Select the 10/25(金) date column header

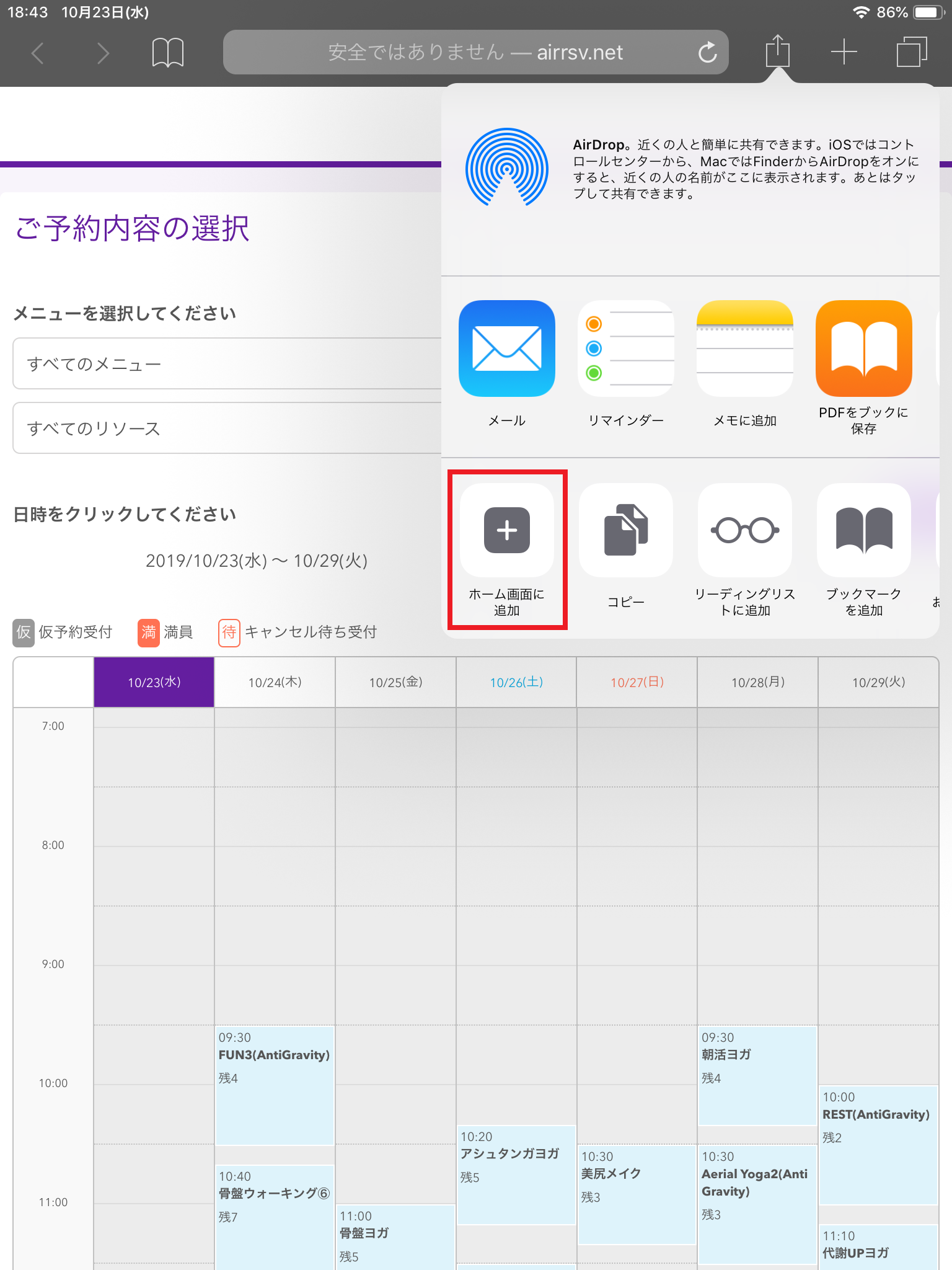[395, 682]
